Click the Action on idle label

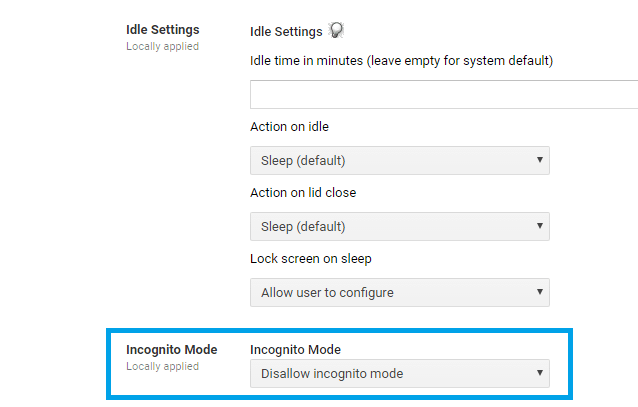point(289,127)
